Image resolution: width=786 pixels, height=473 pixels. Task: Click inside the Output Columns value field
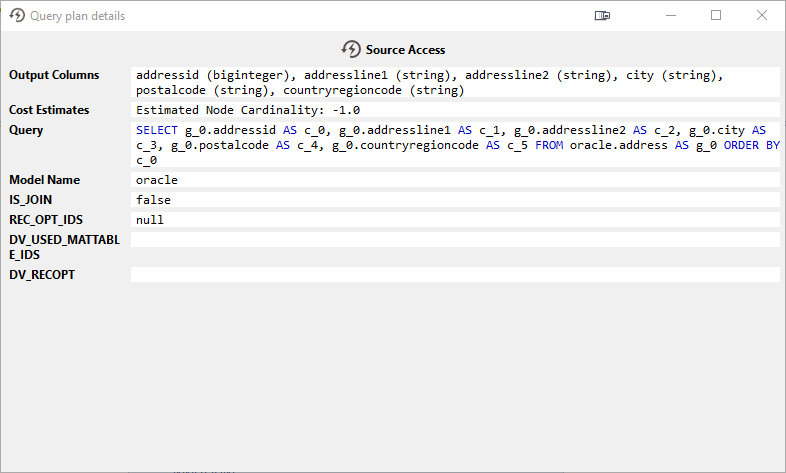[x=454, y=82]
